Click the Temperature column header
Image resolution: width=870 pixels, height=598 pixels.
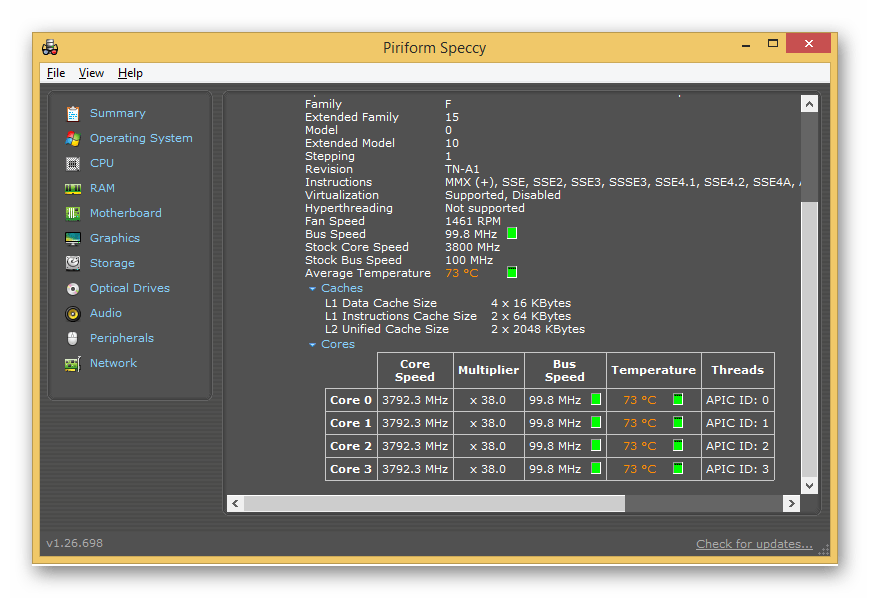tap(654, 371)
